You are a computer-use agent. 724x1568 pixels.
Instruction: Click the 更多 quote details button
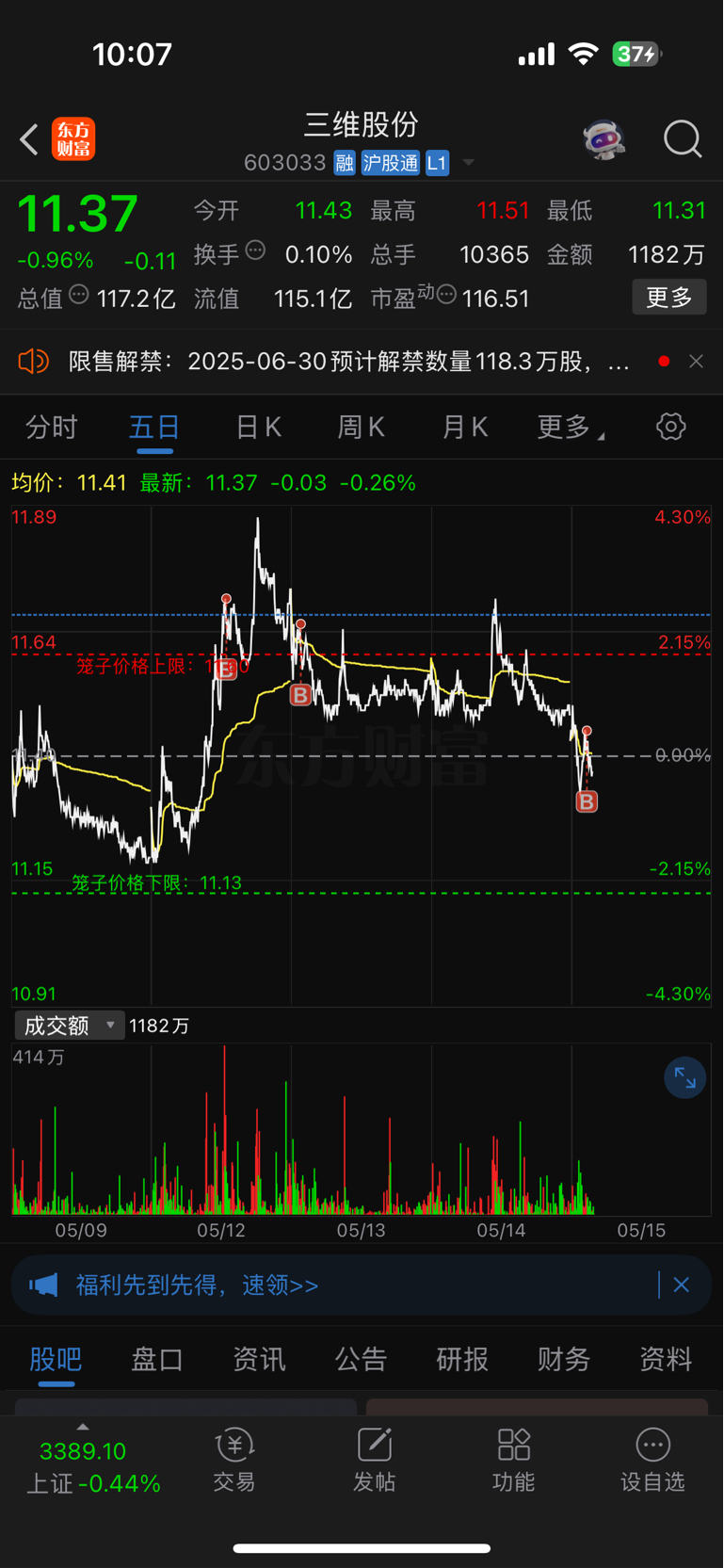pyautogui.click(x=669, y=298)
